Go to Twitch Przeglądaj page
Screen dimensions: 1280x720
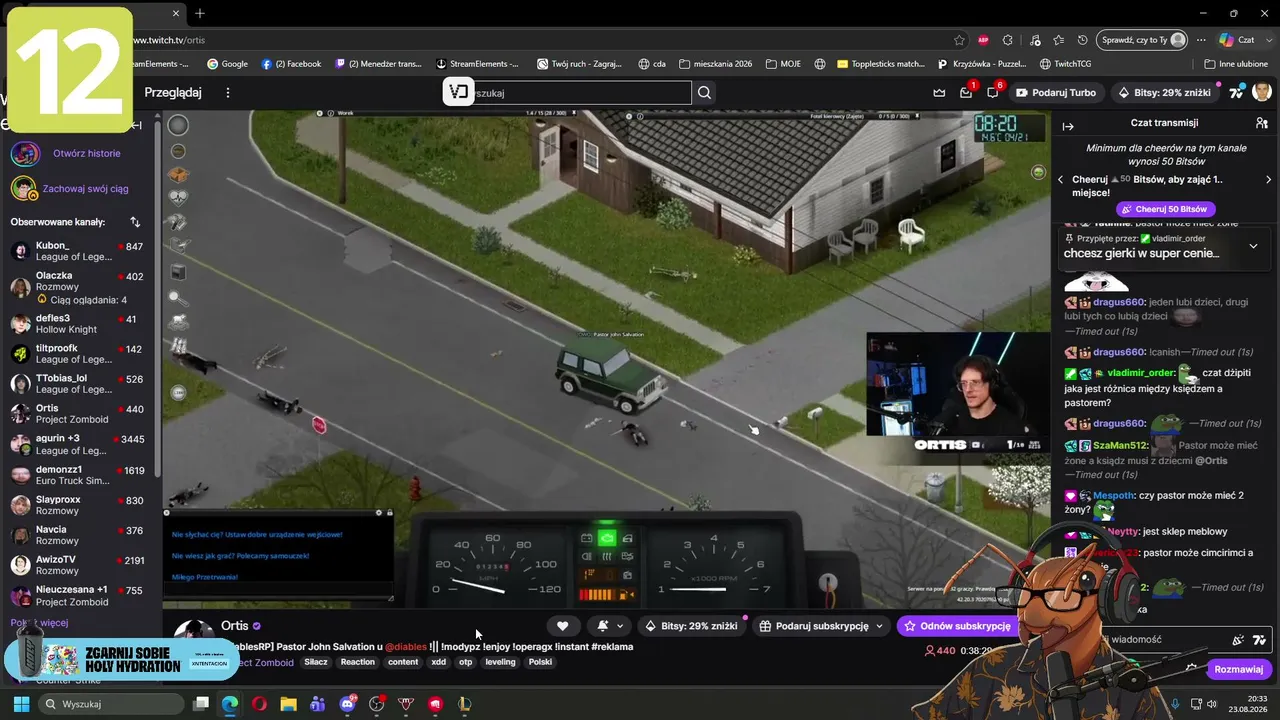click(x=173, y=92)
